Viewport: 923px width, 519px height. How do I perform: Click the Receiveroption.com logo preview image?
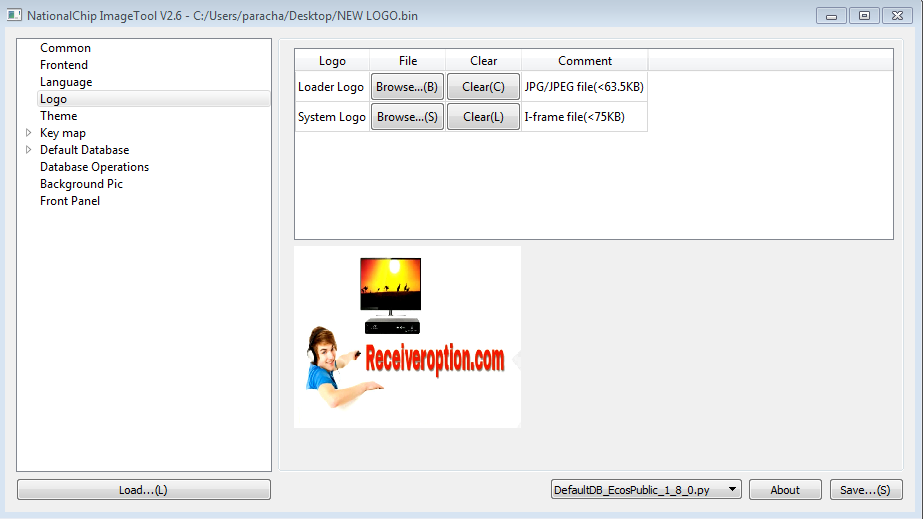pyautogui.click(x=407, y=337)
